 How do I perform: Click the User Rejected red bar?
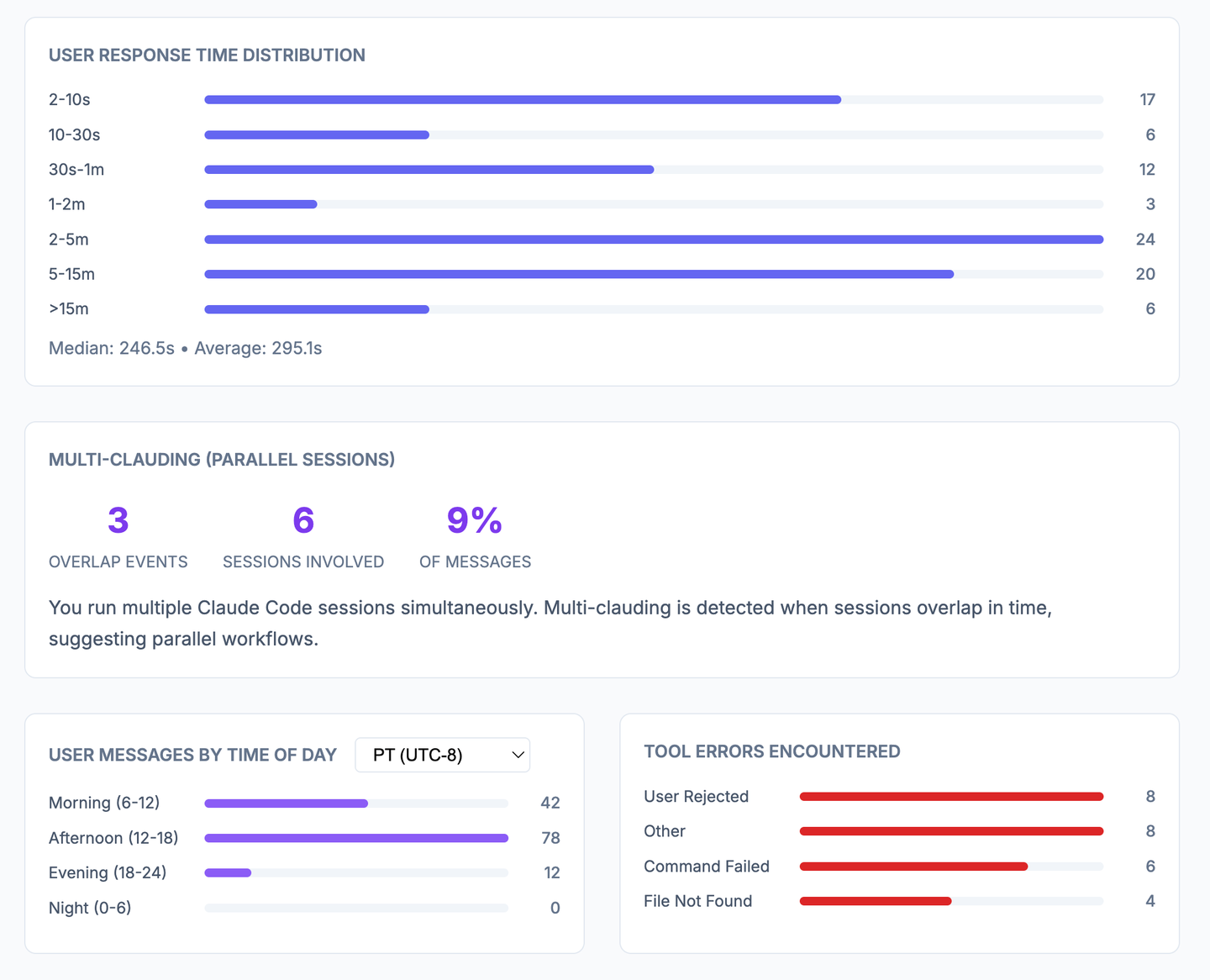pyautogui.click(x=951, y=797)
